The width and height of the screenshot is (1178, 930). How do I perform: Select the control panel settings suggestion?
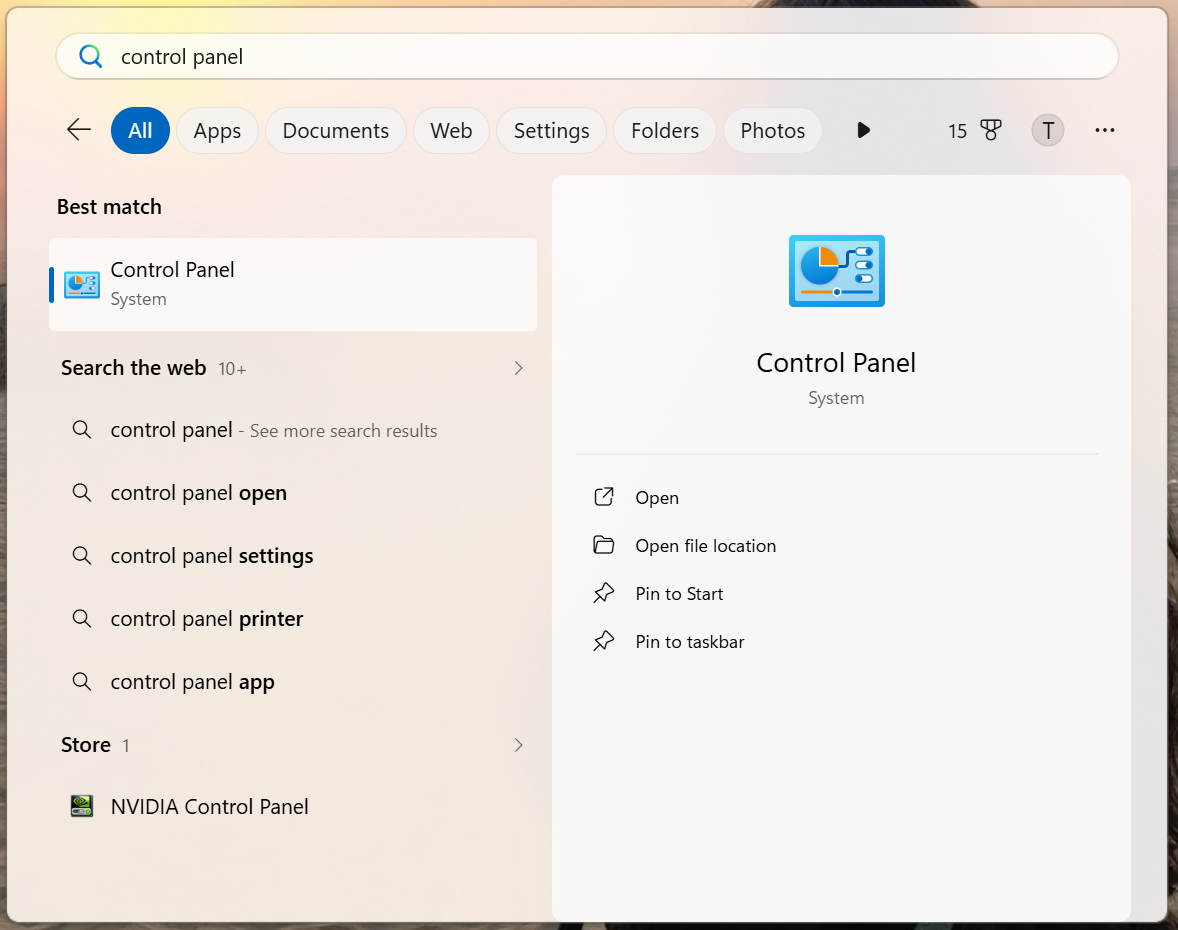[x=293, y=556]
